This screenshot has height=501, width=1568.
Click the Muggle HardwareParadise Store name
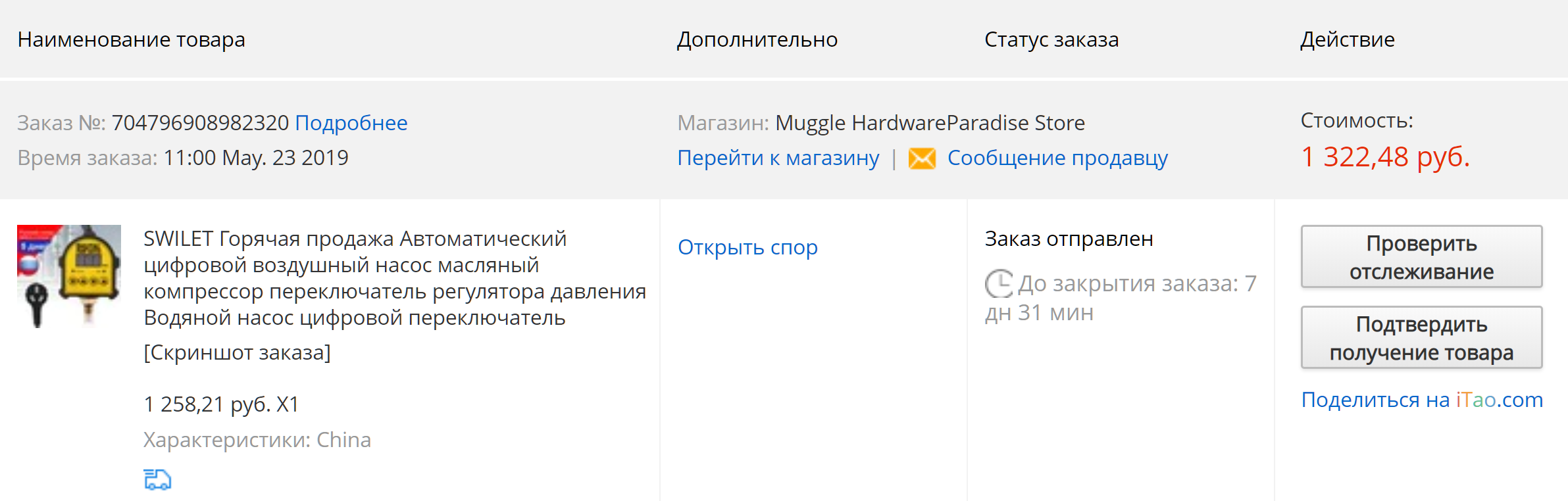929,123
